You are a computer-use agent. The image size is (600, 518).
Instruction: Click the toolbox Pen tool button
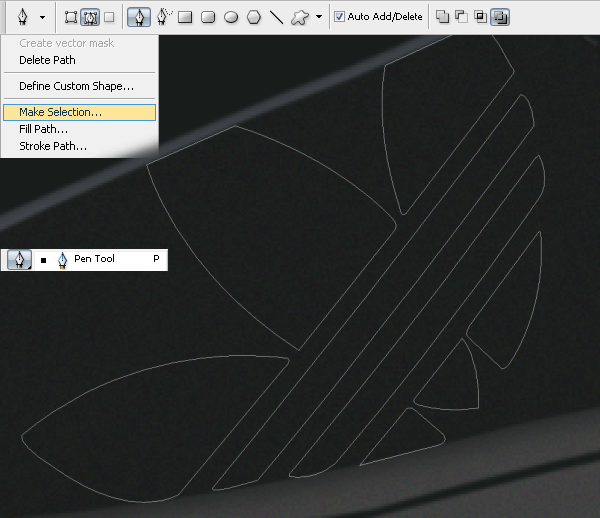(x=20, y=259)
